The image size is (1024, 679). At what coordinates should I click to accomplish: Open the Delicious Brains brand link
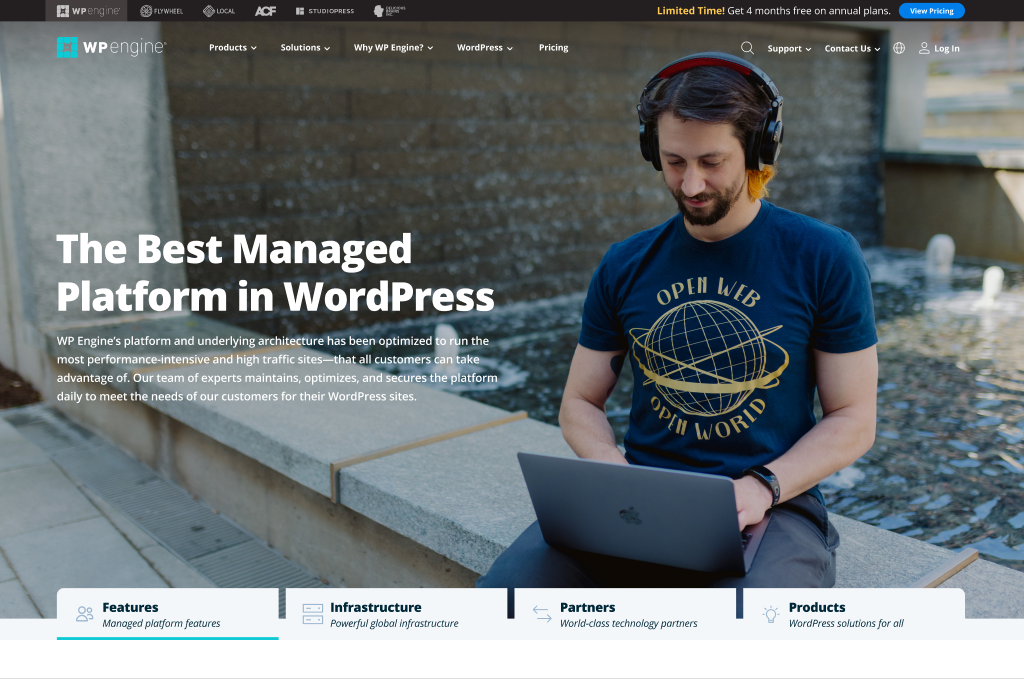389,11
